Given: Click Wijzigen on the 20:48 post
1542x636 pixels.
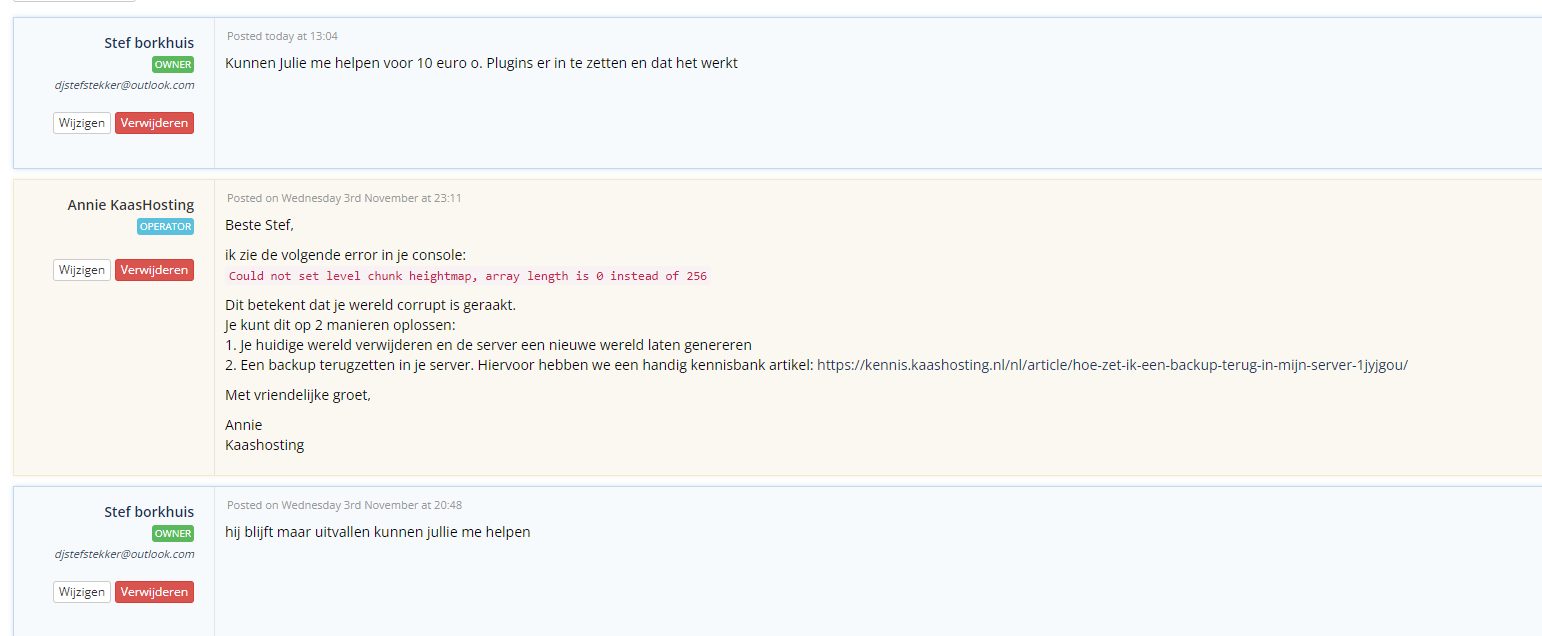Looking at the screenshot, I should click(x=82, y=592).
